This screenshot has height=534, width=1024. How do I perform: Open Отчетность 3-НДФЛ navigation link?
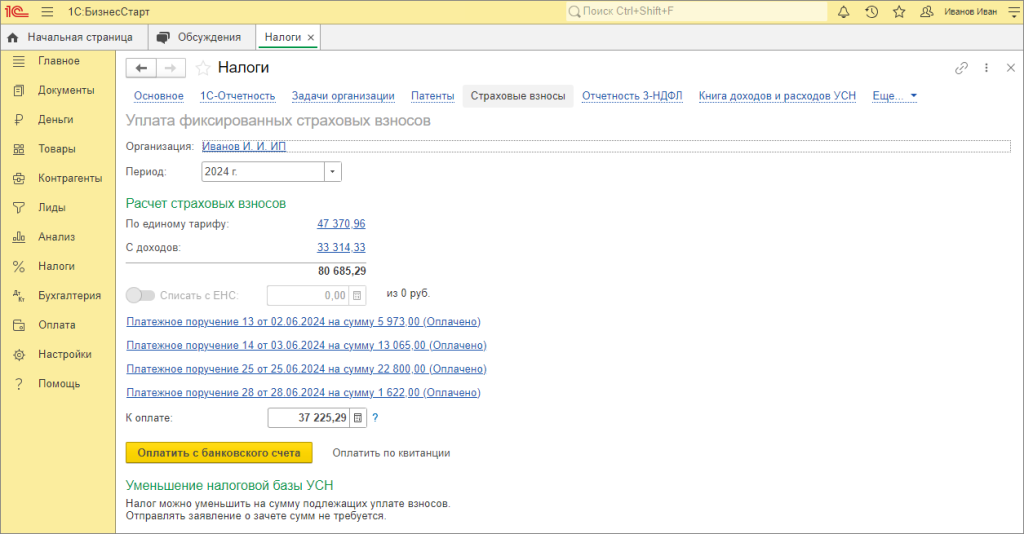pyautogui.click(x=632, y=96)
